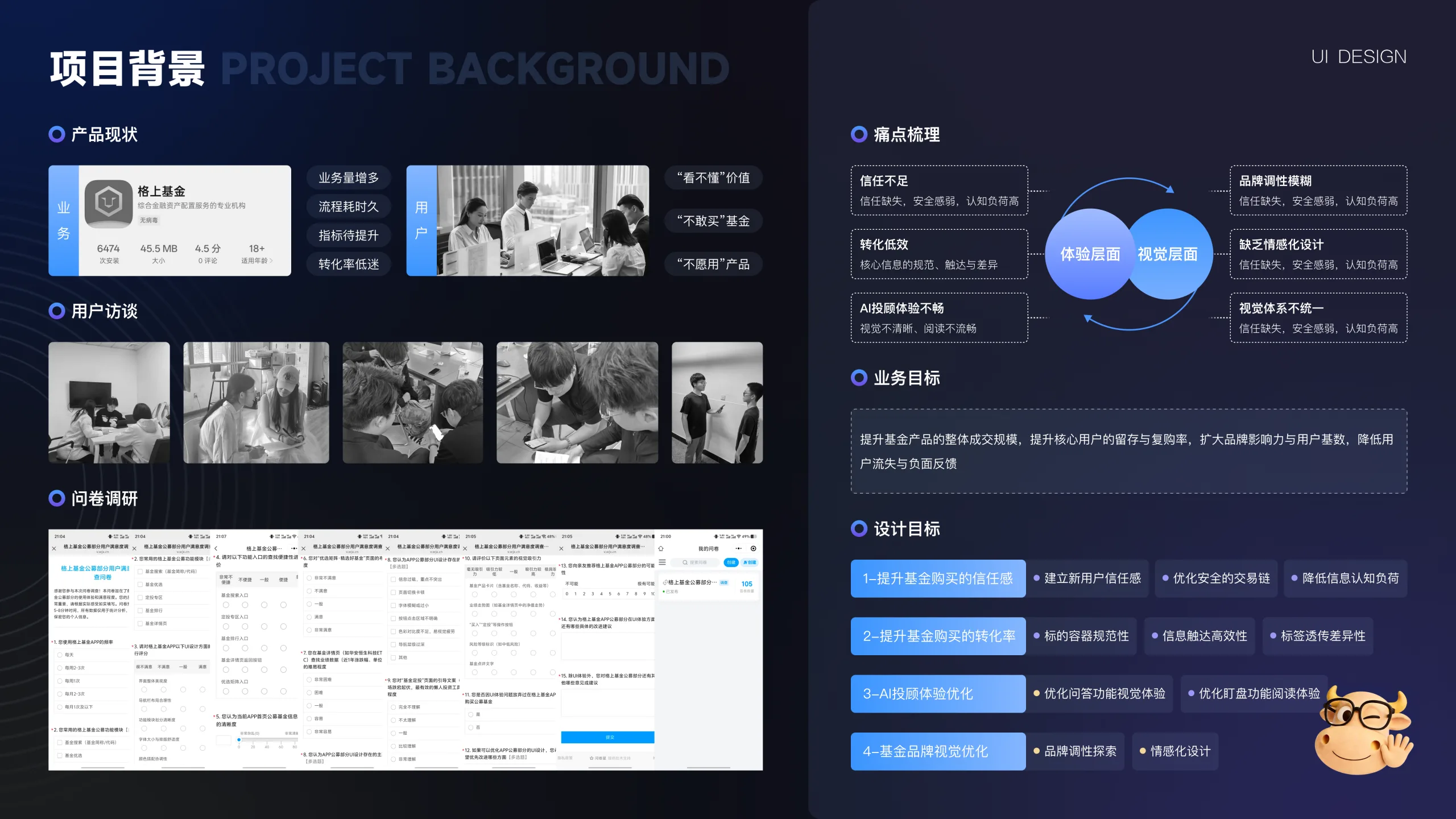Click the 降低信息认知负荷 tag
1456x819 pixels.
tap(1345, 578)
